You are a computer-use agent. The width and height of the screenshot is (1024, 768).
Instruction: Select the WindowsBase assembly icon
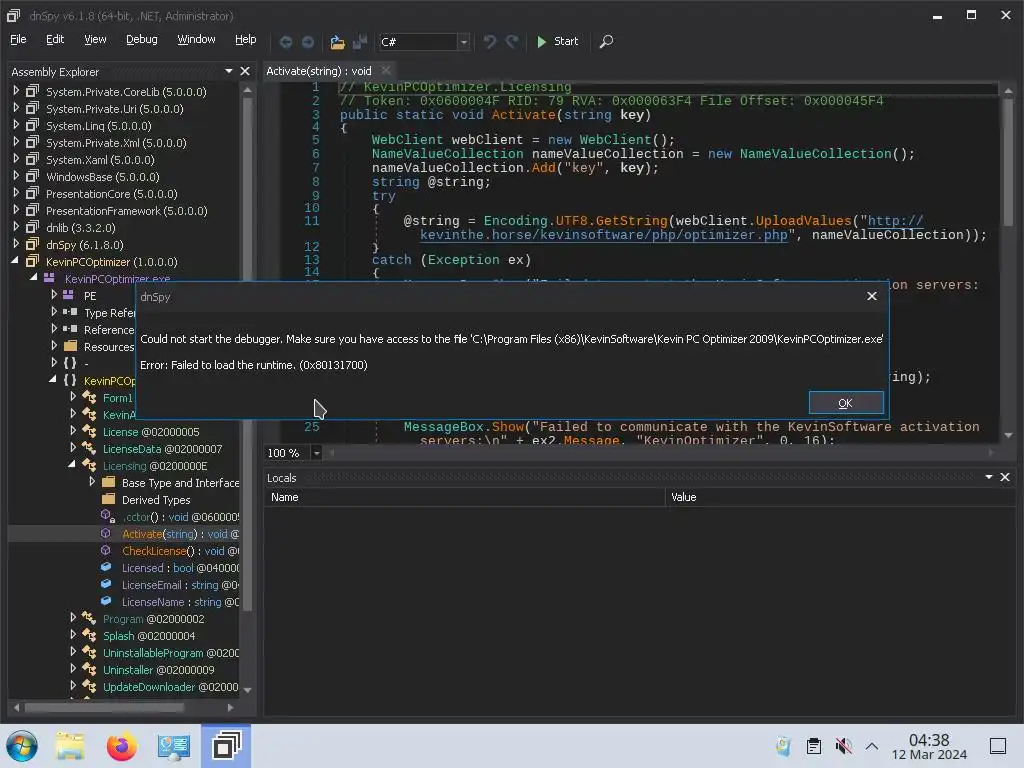32,176
